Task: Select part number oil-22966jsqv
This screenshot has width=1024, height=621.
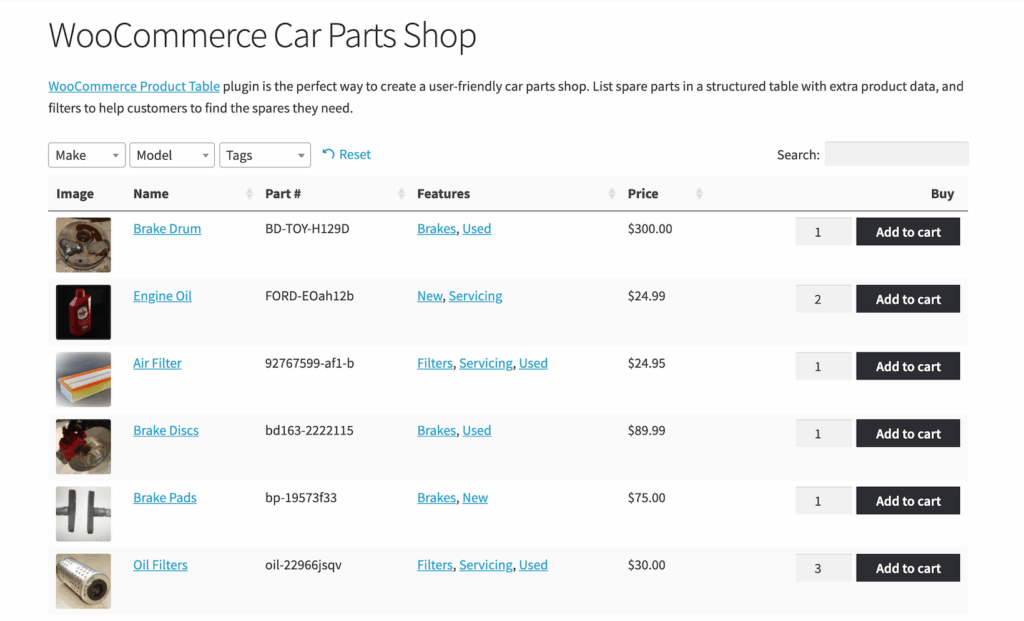Action: [303, 565]
